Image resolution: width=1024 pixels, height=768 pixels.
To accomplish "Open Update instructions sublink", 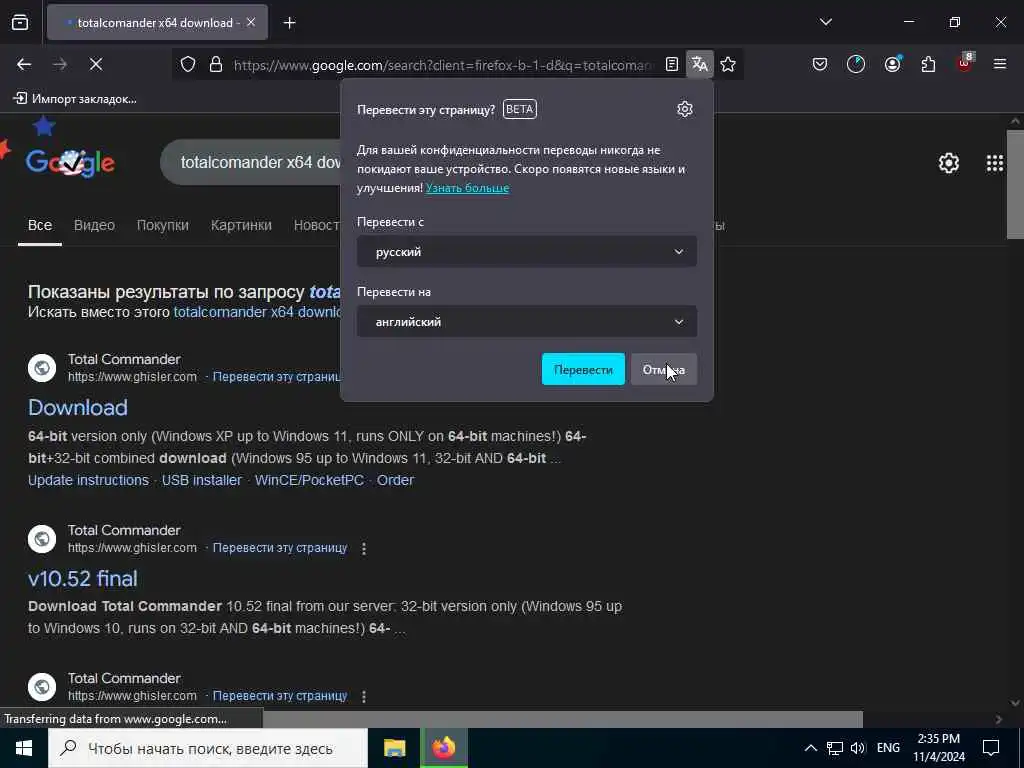I will click(x=88, y=480).
